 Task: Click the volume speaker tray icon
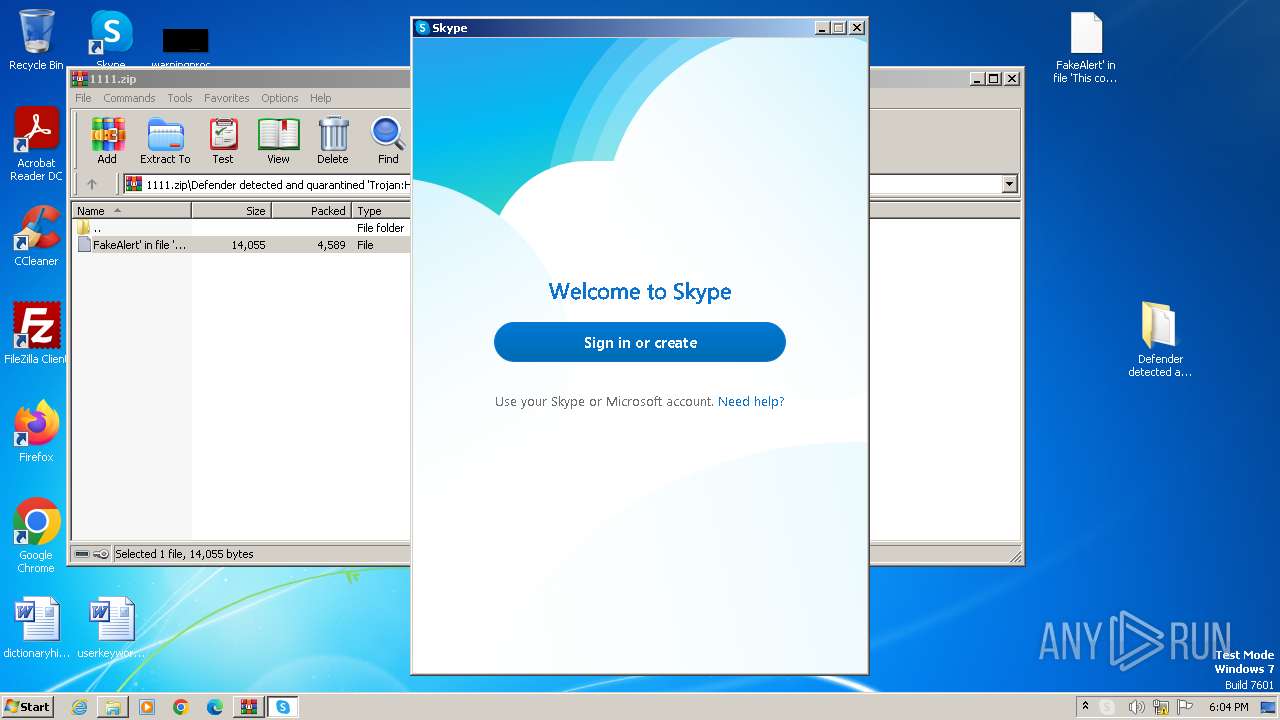pyautogui.click(x=1136, y=707)
